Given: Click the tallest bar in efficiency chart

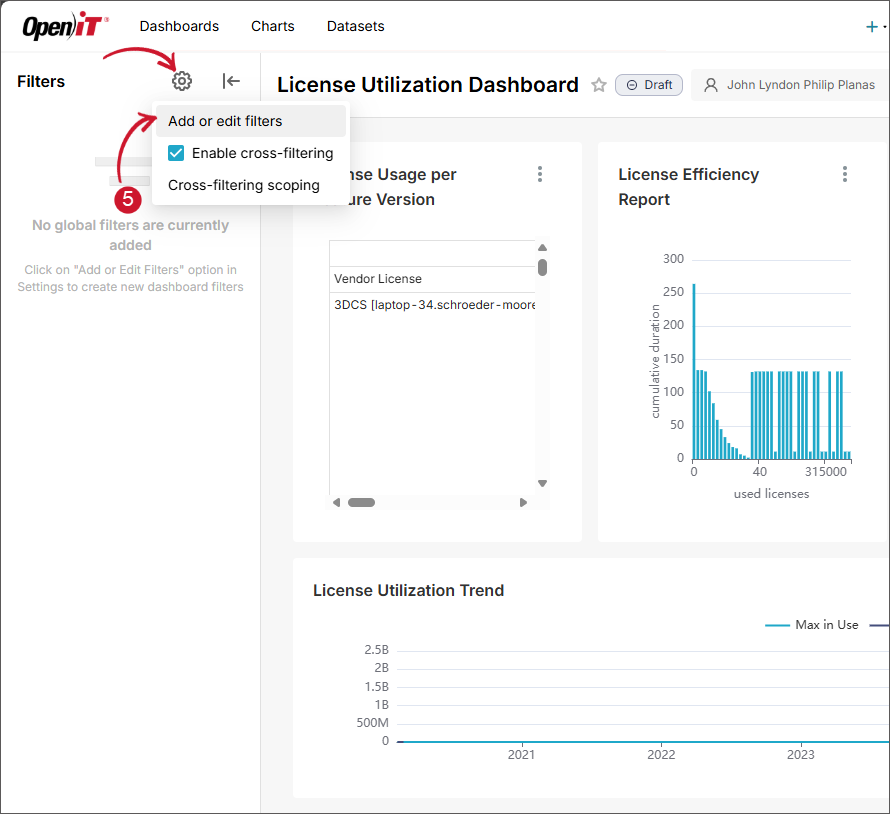Looking at the screenshot, I should [x=694, y=371].
